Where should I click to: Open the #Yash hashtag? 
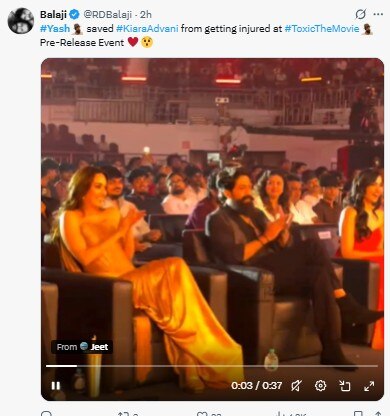pos(55,29)
